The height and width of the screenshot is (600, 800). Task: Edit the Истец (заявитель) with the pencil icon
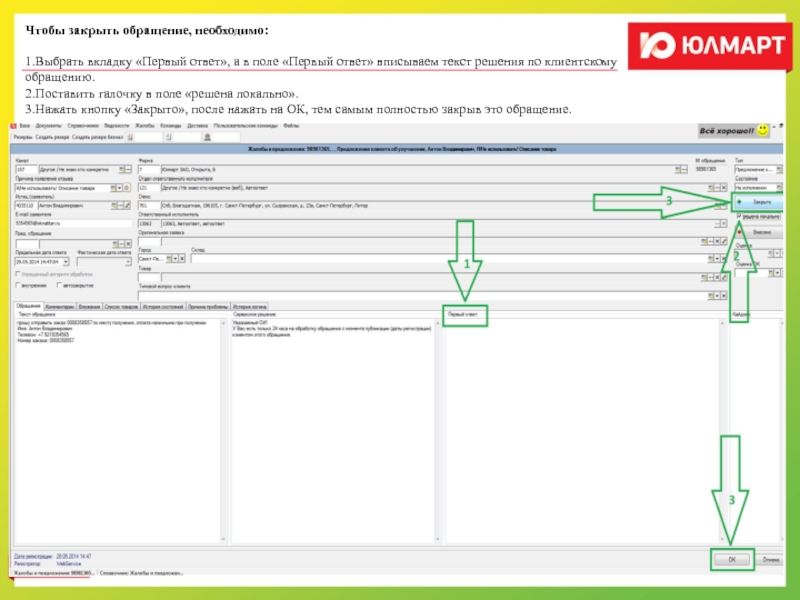pos(127,206)
